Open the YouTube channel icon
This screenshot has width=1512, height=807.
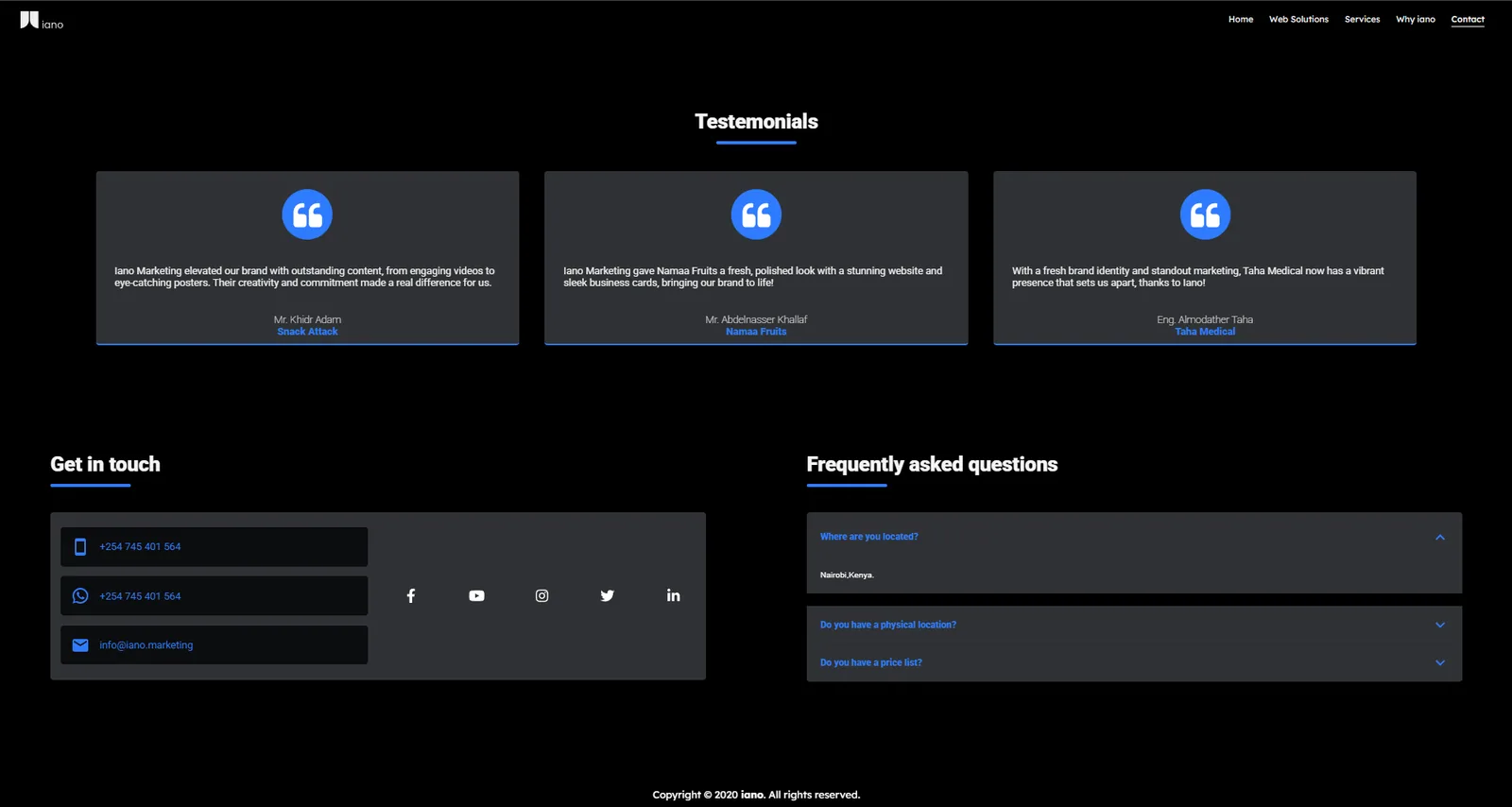click(476, 595)
